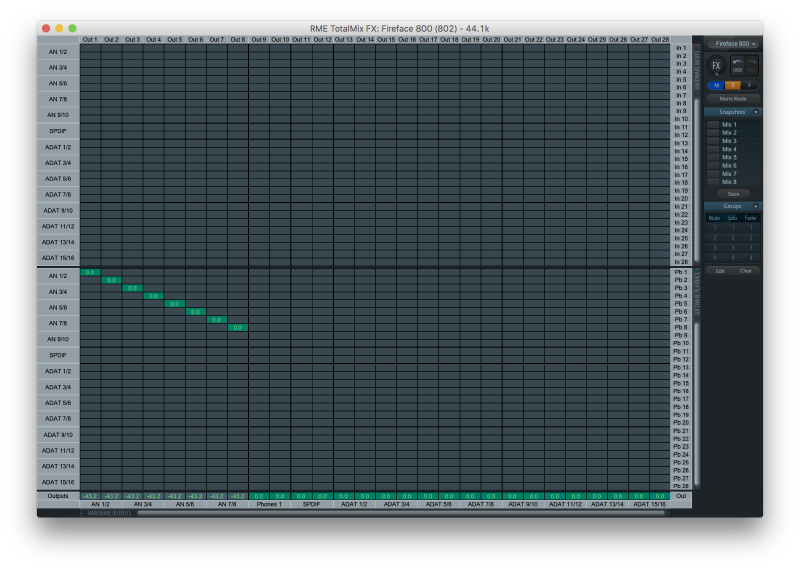
Task: Open the FX settings knob icon
Action: pyautogui.click(x=716, y=66)
